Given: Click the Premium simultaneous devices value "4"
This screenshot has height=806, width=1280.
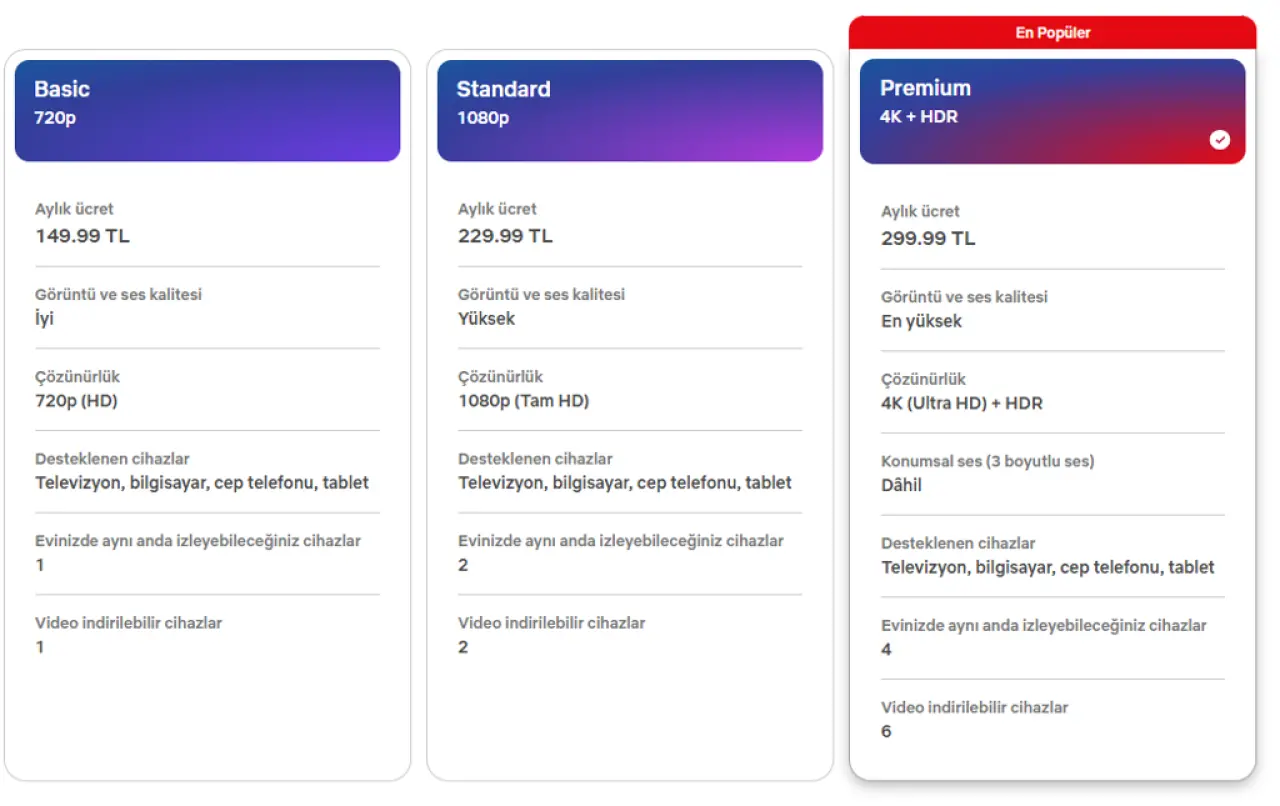Looking at the screenshot, I should tap(886, 649).
